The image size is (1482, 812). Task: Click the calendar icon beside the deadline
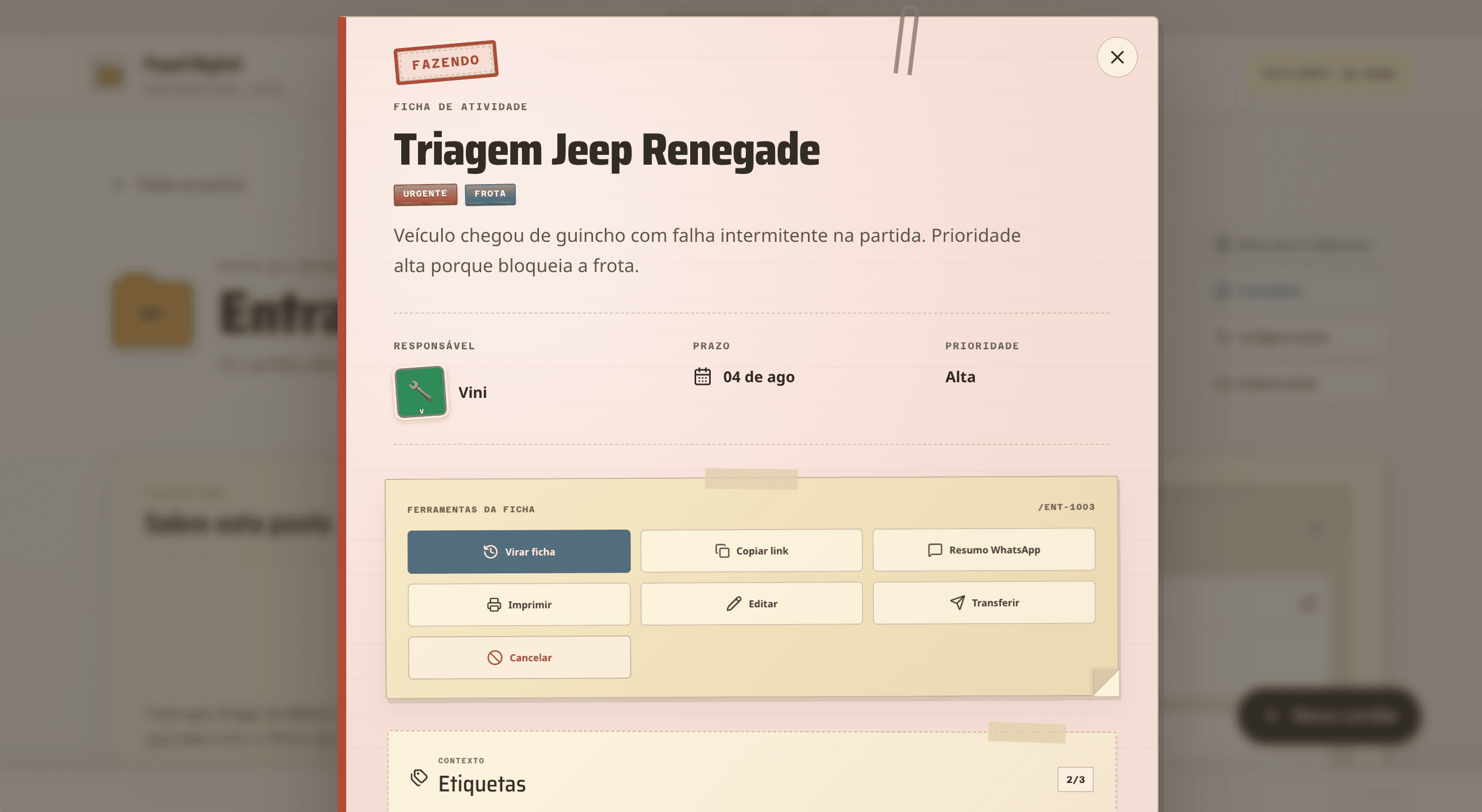pyautogui.click(x=703, y=377)
